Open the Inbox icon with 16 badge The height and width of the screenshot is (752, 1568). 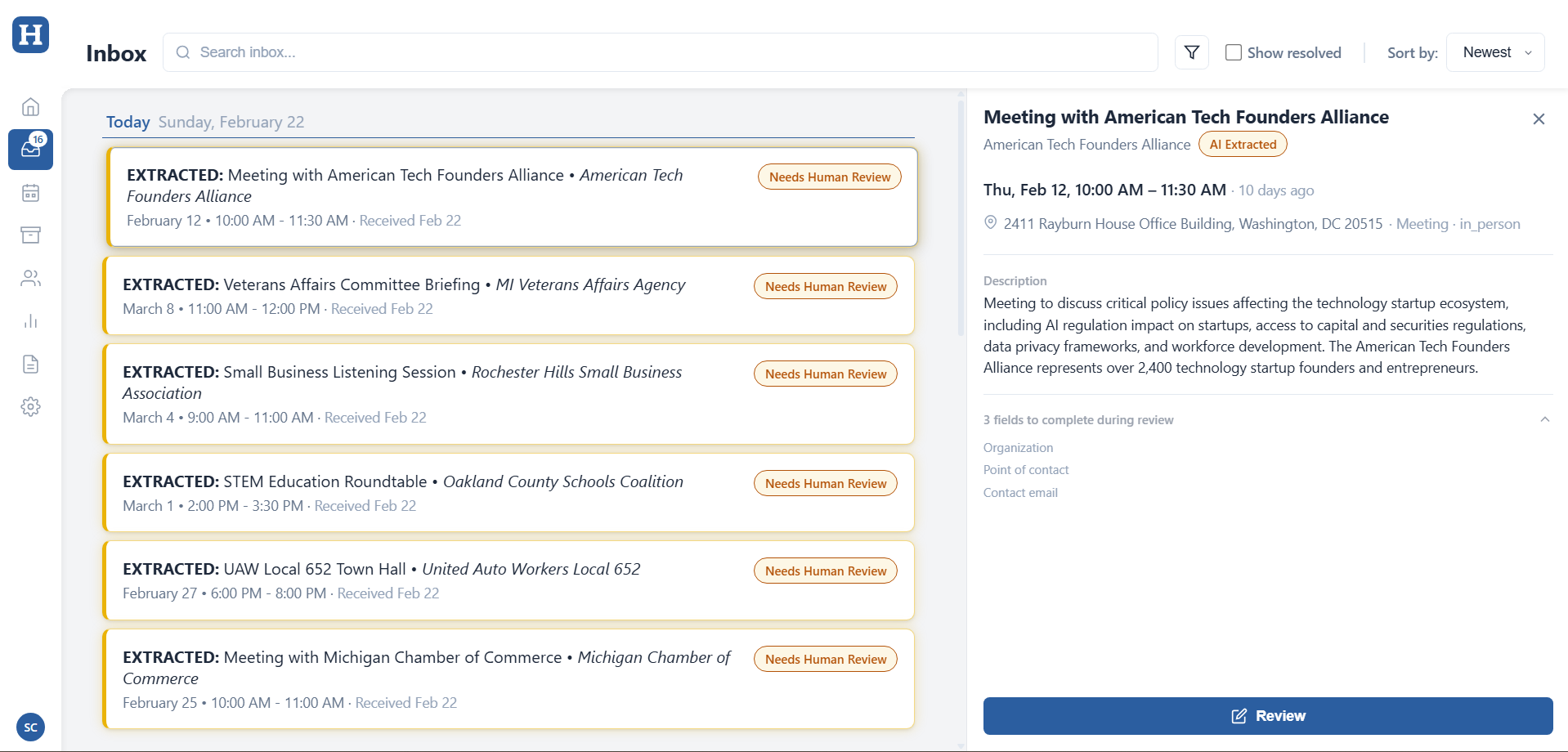pos(30,150)
